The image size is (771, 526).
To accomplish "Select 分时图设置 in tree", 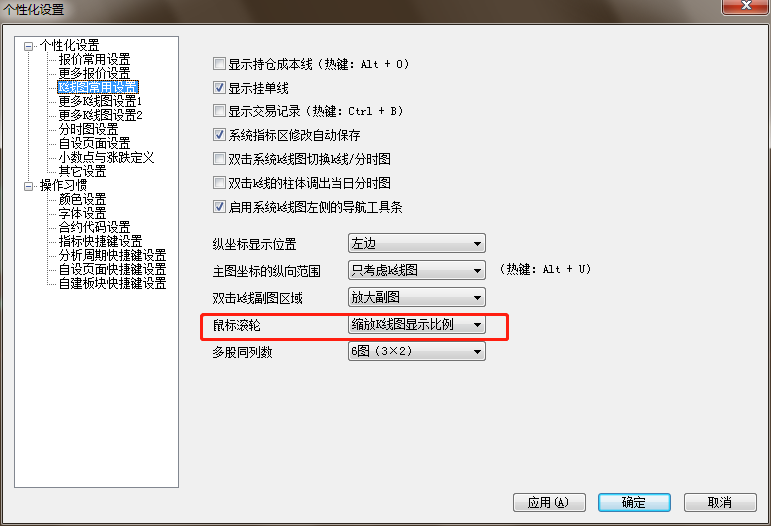I will click(89, 129).
